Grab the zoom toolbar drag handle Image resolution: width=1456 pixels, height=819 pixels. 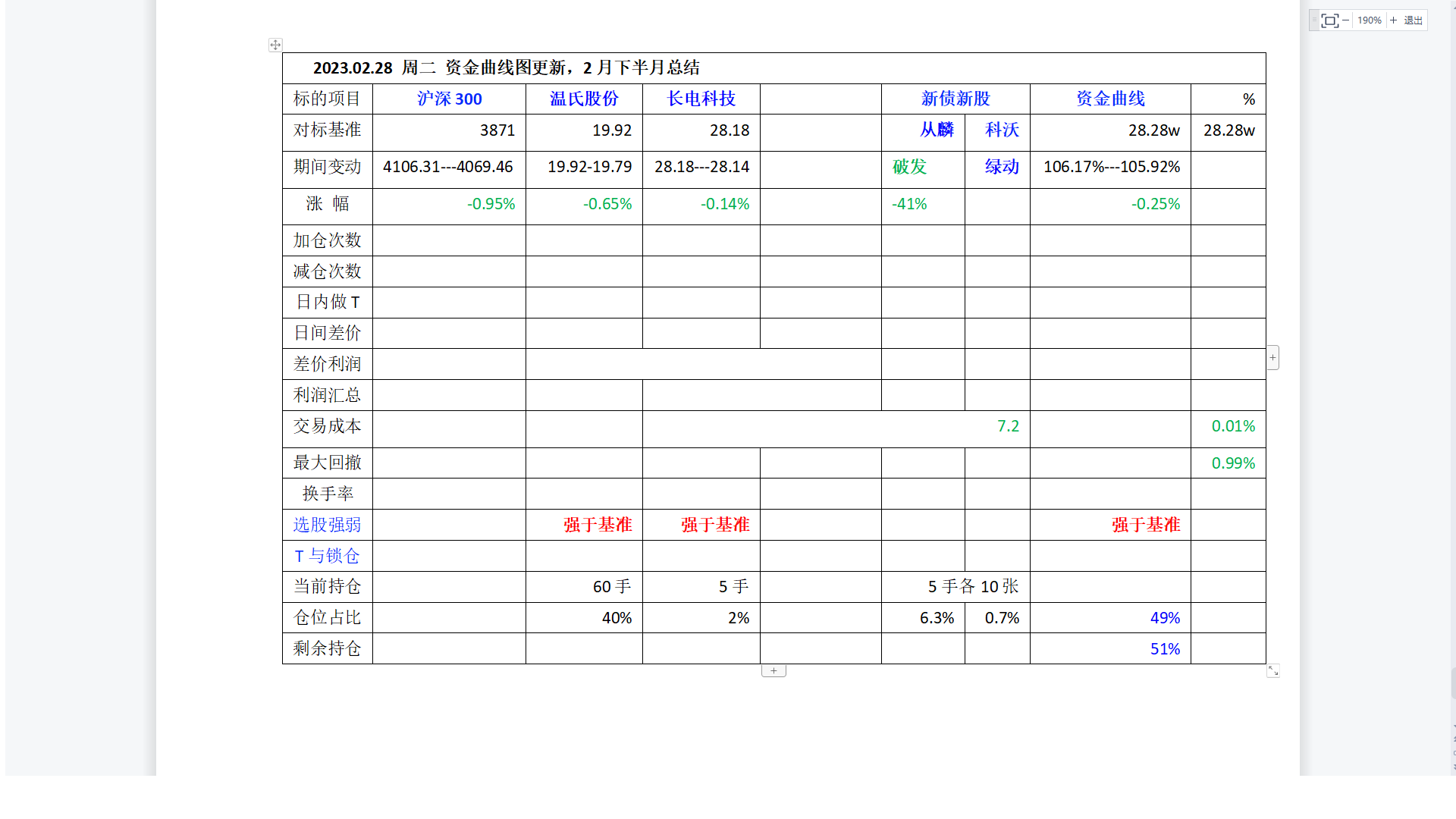(1314, 20)
